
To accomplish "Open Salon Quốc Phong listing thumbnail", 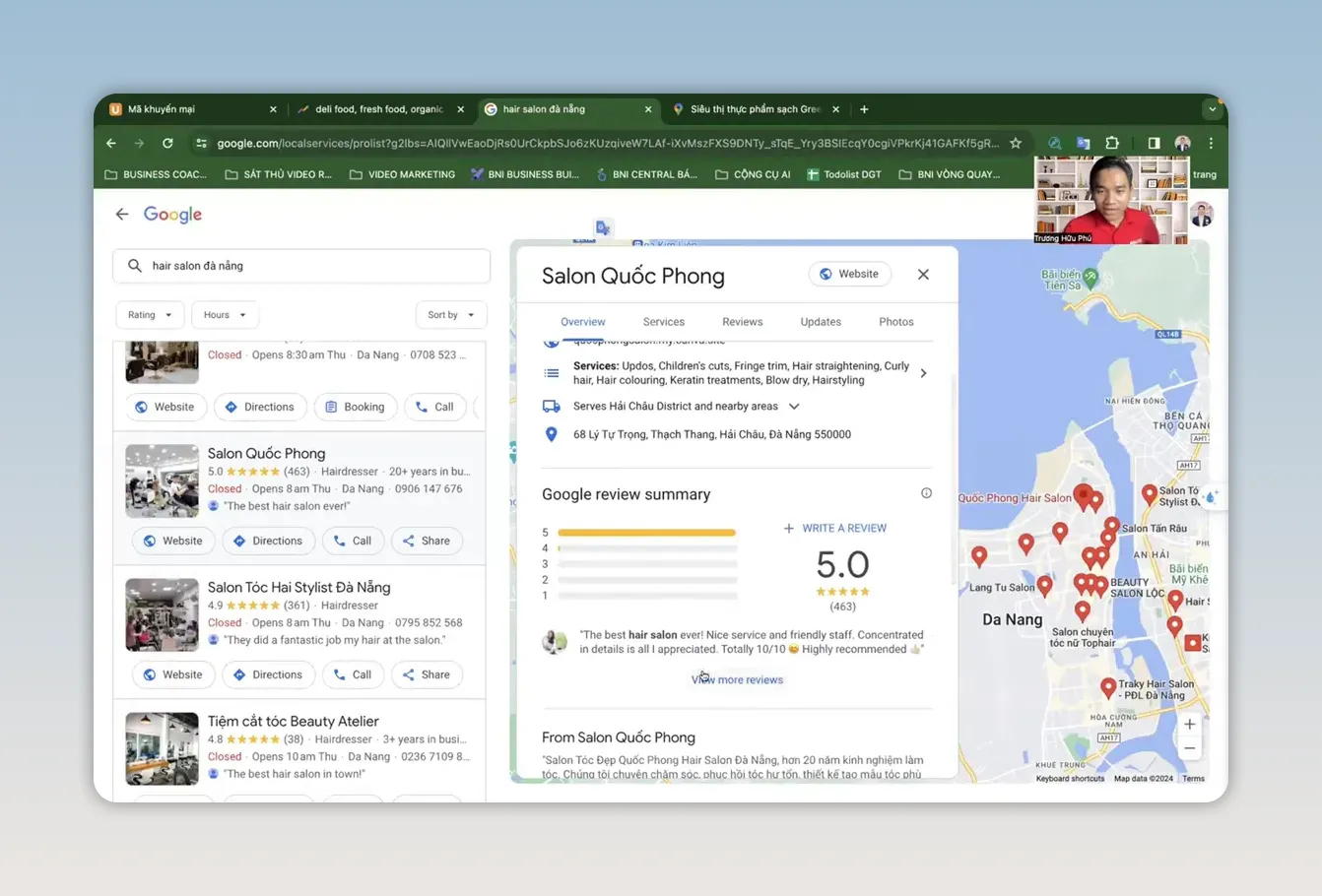I will tap(162, 480).
